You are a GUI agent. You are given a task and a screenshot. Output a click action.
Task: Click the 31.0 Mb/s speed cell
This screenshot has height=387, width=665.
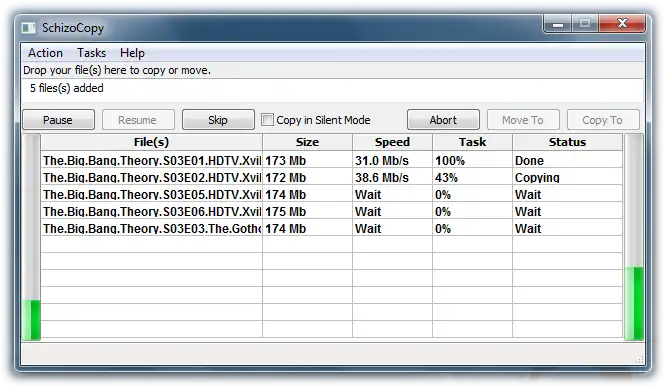pyautogui.click(x=392, y=160)
